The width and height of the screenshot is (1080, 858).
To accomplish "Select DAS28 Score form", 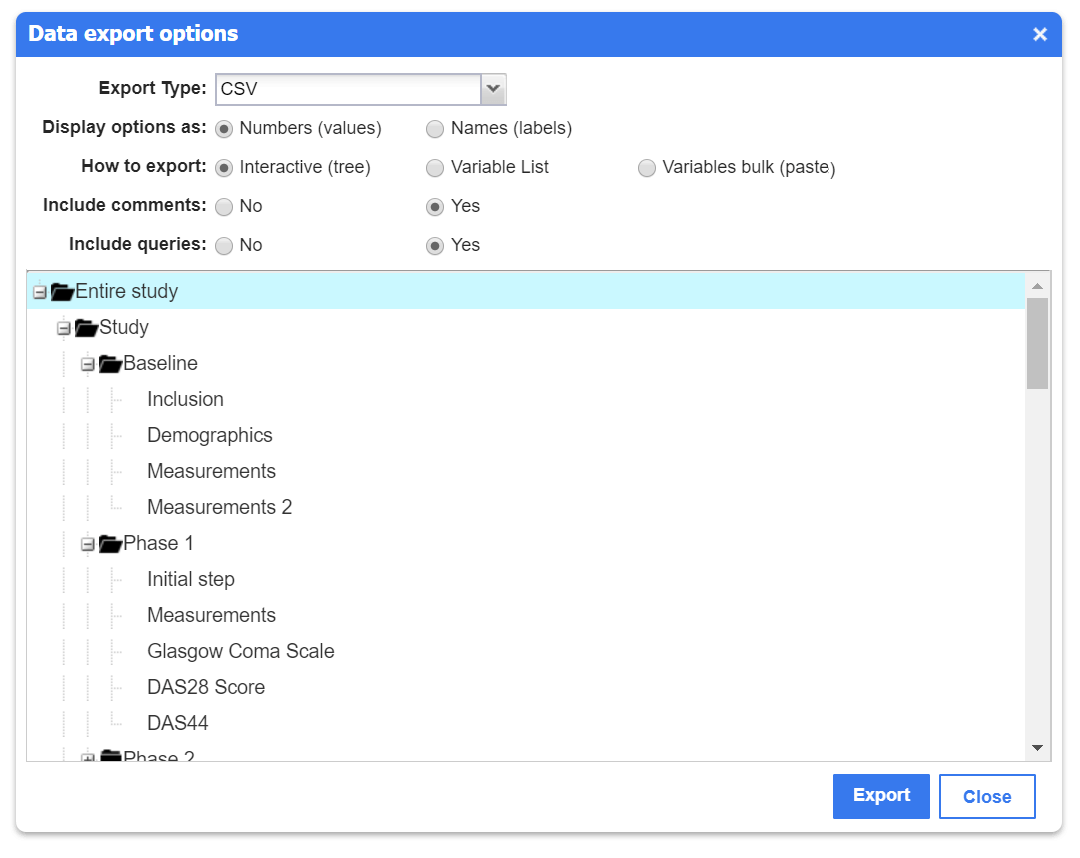I will point(206,687).
